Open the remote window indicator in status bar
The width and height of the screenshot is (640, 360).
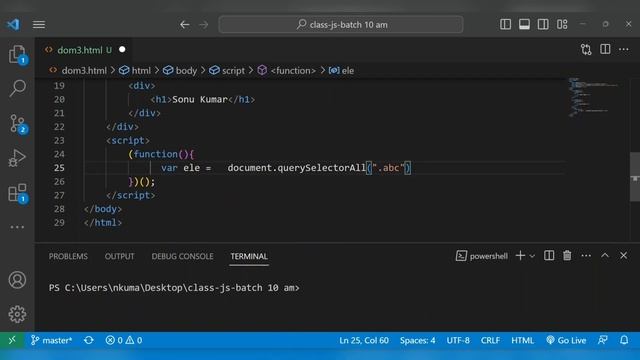[x=12, y=340]
